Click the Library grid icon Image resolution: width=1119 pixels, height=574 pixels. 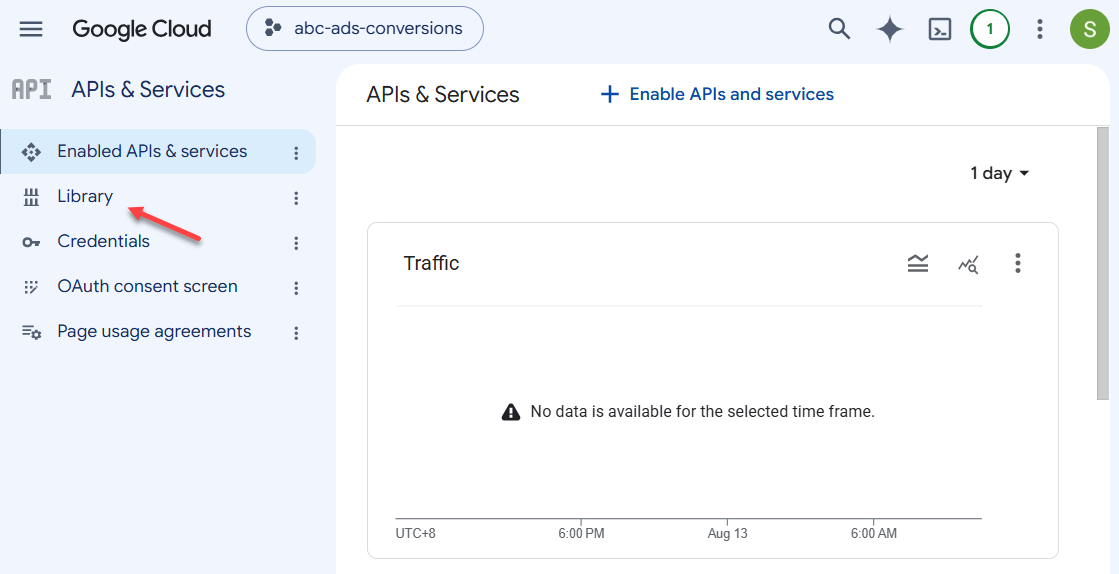click(x=31, y=198)
